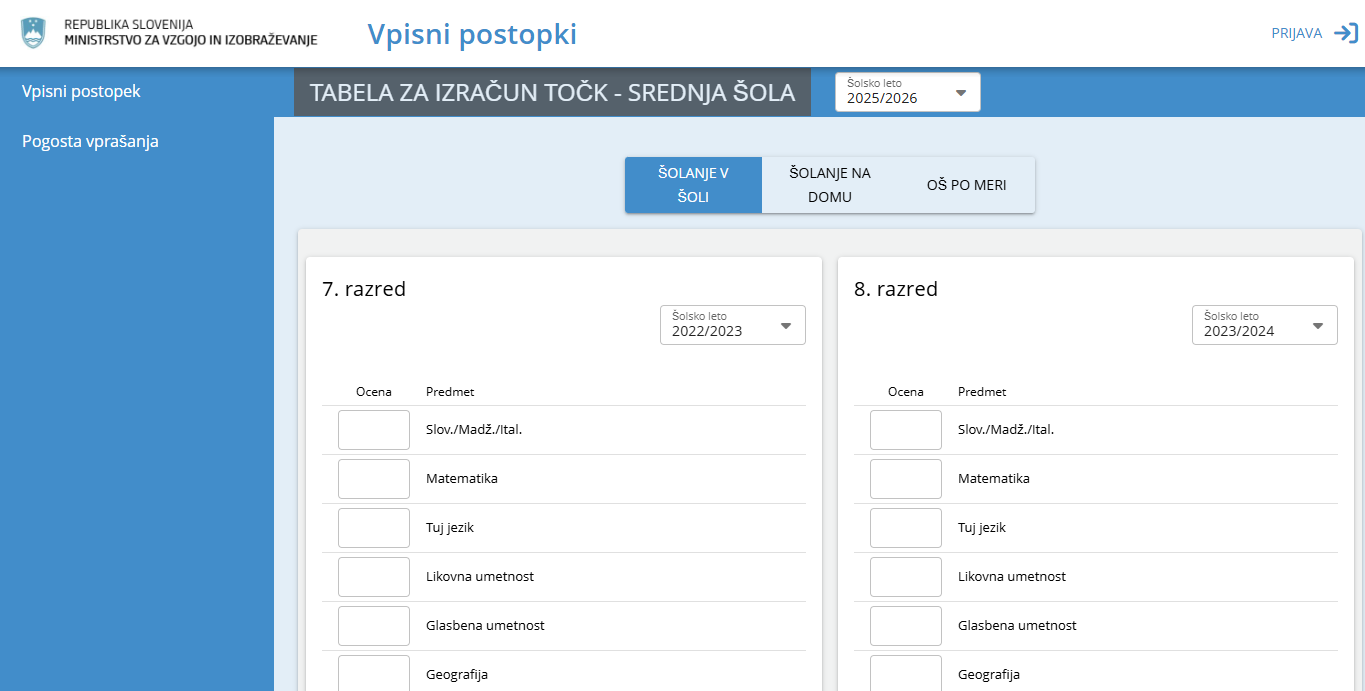Image resolution: width=1365 pixels, height=691 pixels.
Task: Click Predmet column header in 8. razred
Action: click(982, 392)
